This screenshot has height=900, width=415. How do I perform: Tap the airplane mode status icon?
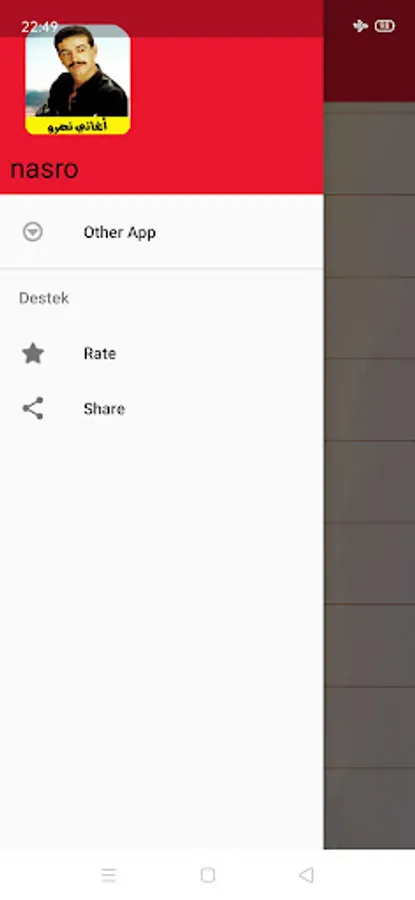click(360, 26)
